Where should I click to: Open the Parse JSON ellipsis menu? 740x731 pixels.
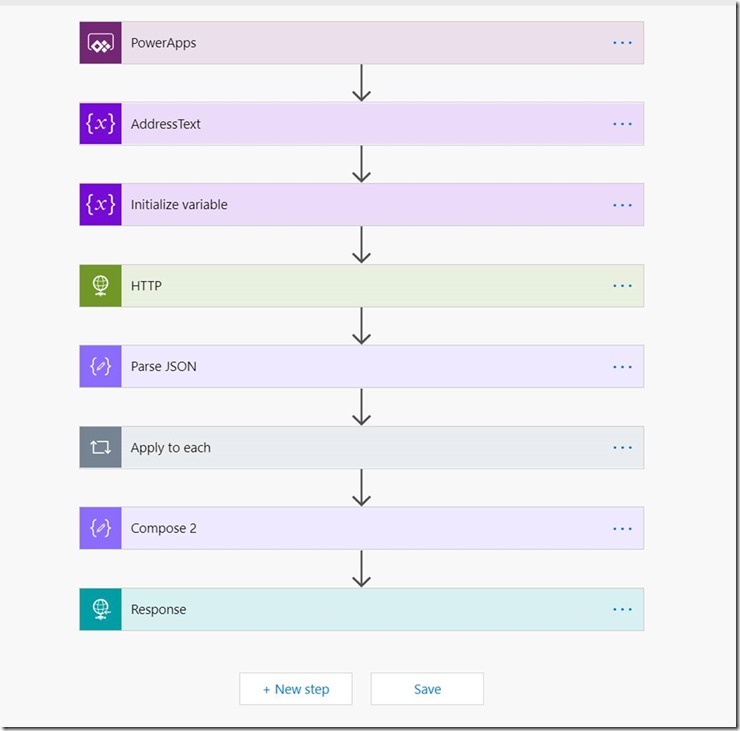point(622,367)
